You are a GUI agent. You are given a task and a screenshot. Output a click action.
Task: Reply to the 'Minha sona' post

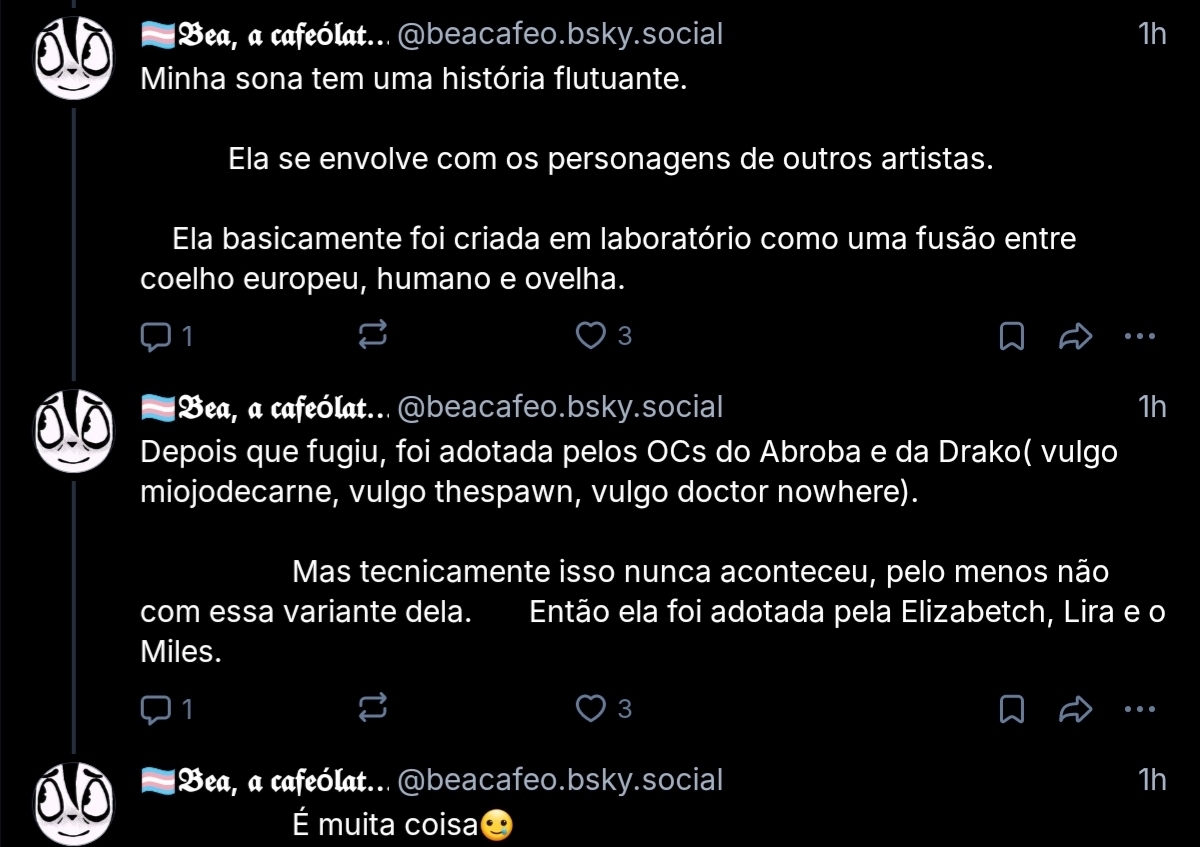point(155,337)
